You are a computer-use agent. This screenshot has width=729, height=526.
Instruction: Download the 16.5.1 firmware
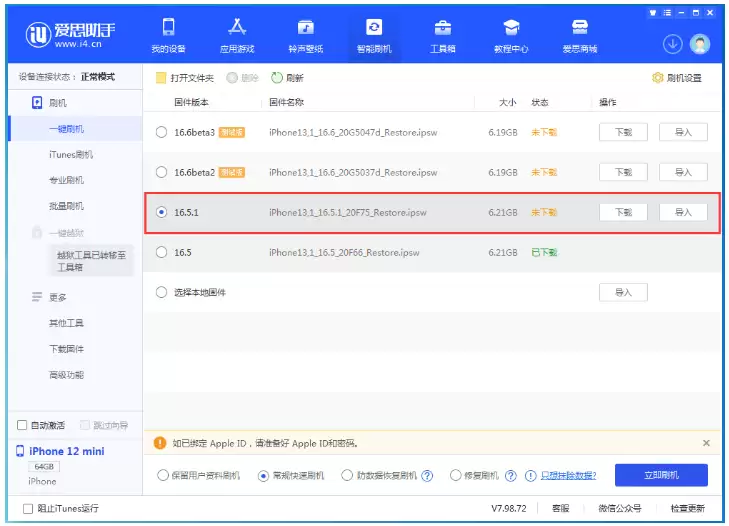click(x=623, y=212)
